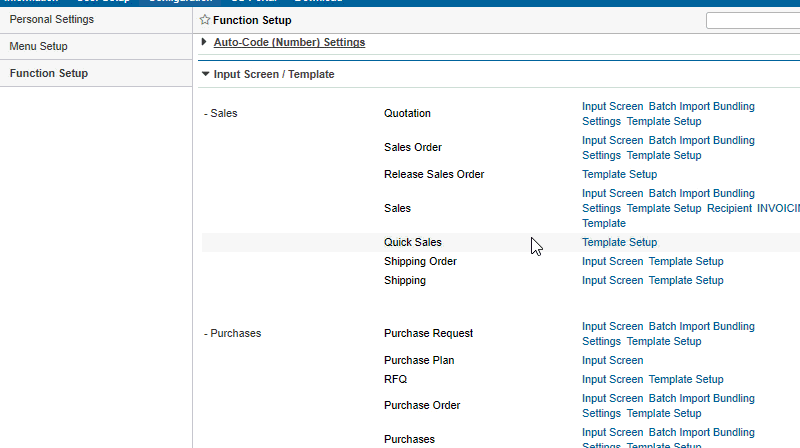This screenshot has height=448, width=800.
Task: Open Input Screen for Purchase Request
Action: click(x=612, y=326)
